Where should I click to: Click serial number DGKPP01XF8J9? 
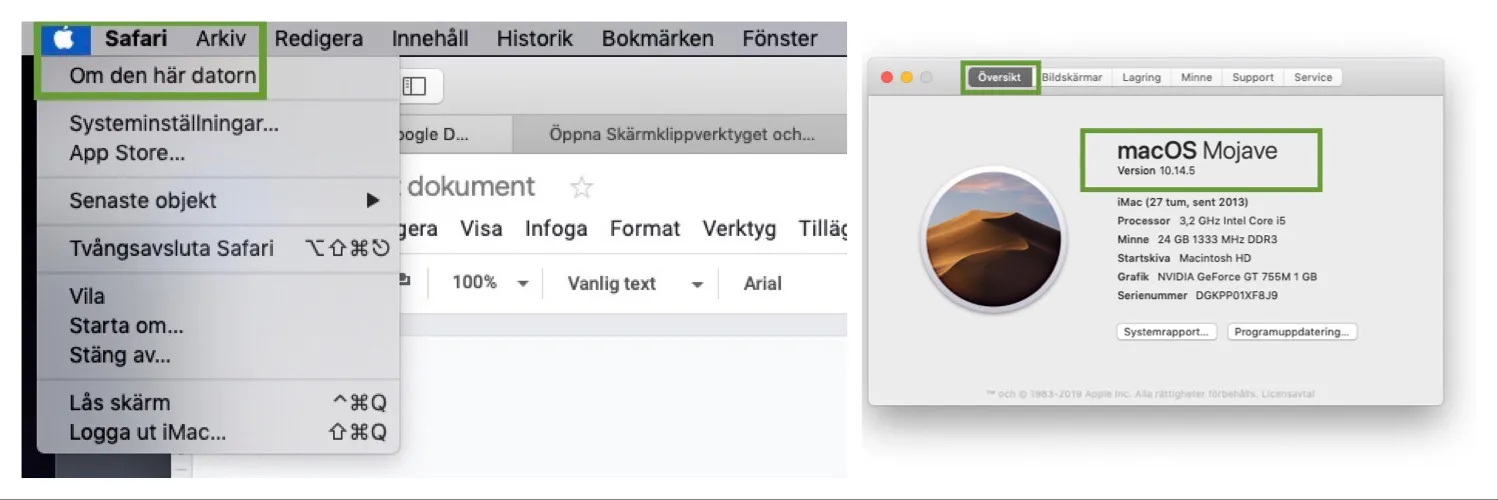point(1236,296)
